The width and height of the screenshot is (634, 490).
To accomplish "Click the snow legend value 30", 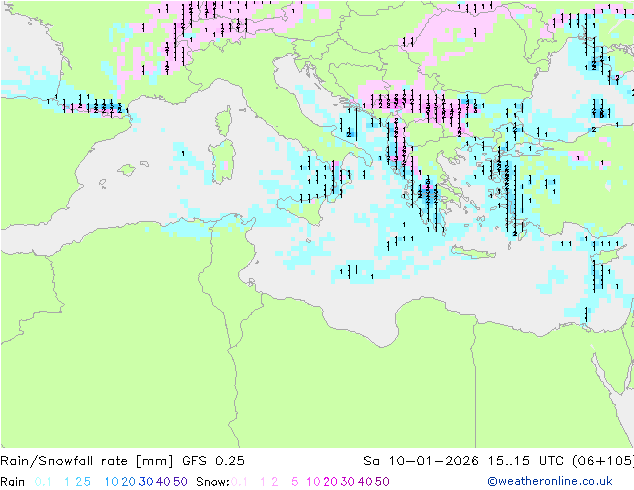I will click(x=348, y=482).
